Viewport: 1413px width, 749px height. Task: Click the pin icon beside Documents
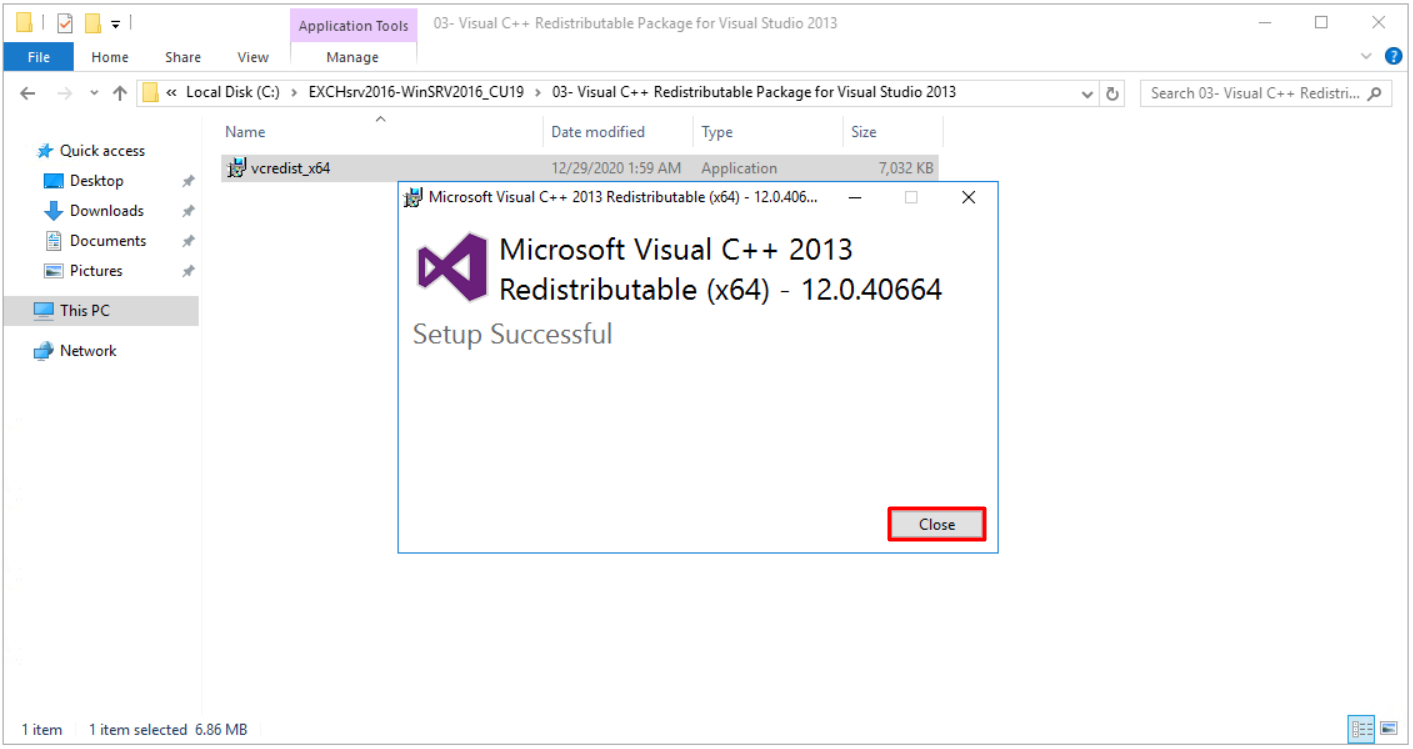(188, 242)
